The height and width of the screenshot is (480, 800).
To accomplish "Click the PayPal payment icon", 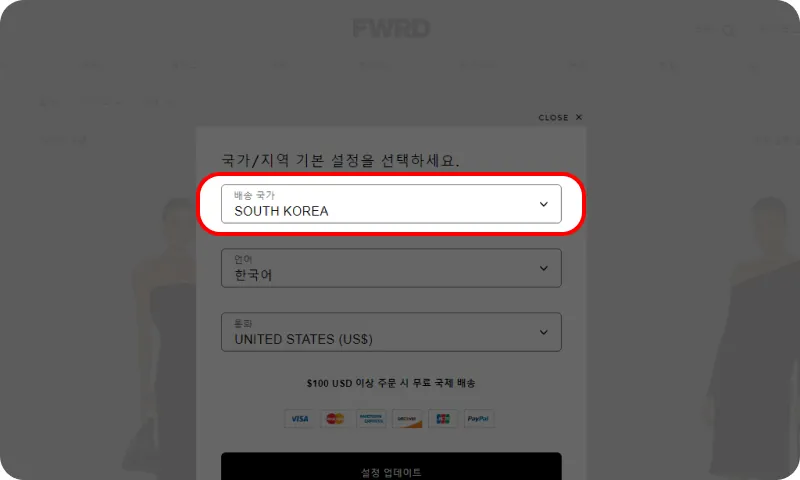I will (x=479, y=419).
